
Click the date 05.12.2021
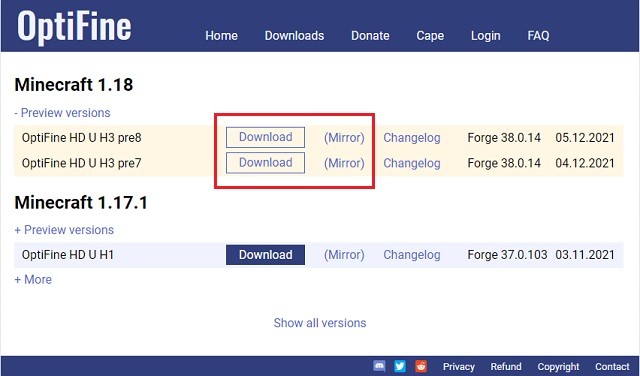point(585,138)
